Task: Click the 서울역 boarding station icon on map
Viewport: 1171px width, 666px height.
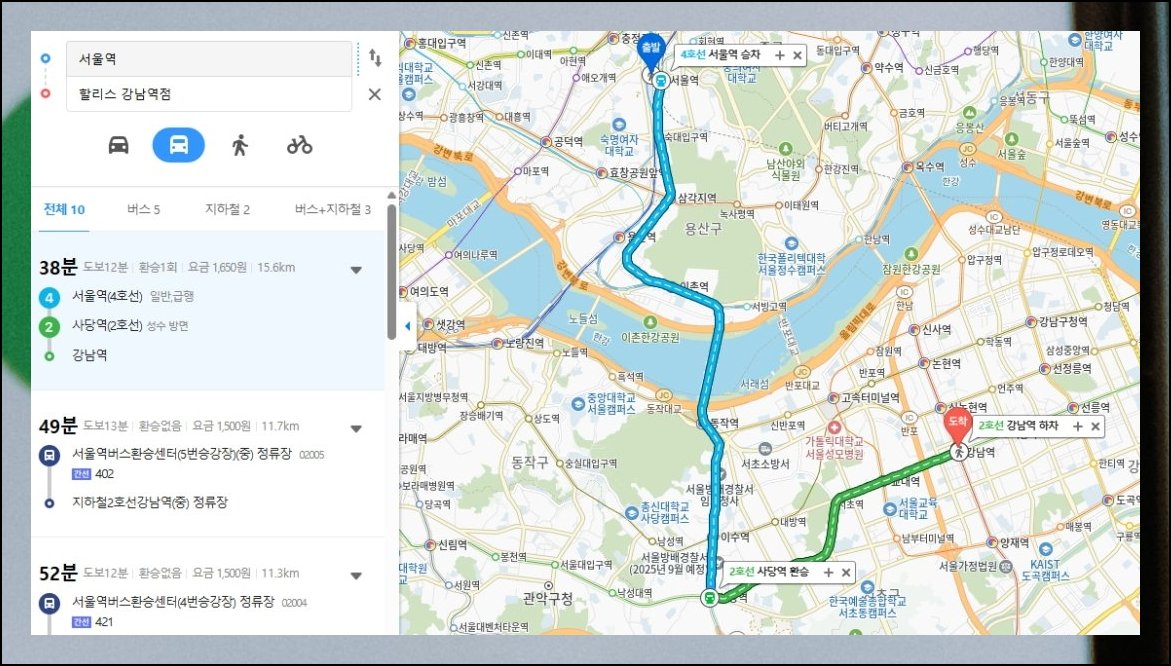Action: tap(660, 80)
